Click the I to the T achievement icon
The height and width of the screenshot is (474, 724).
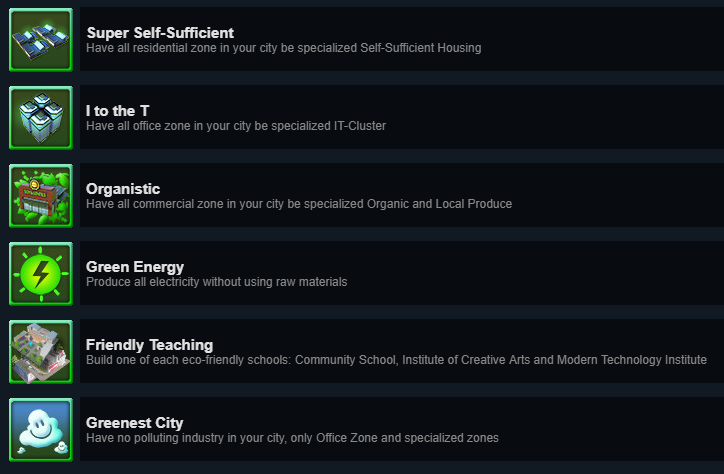(x=41, y=118)
